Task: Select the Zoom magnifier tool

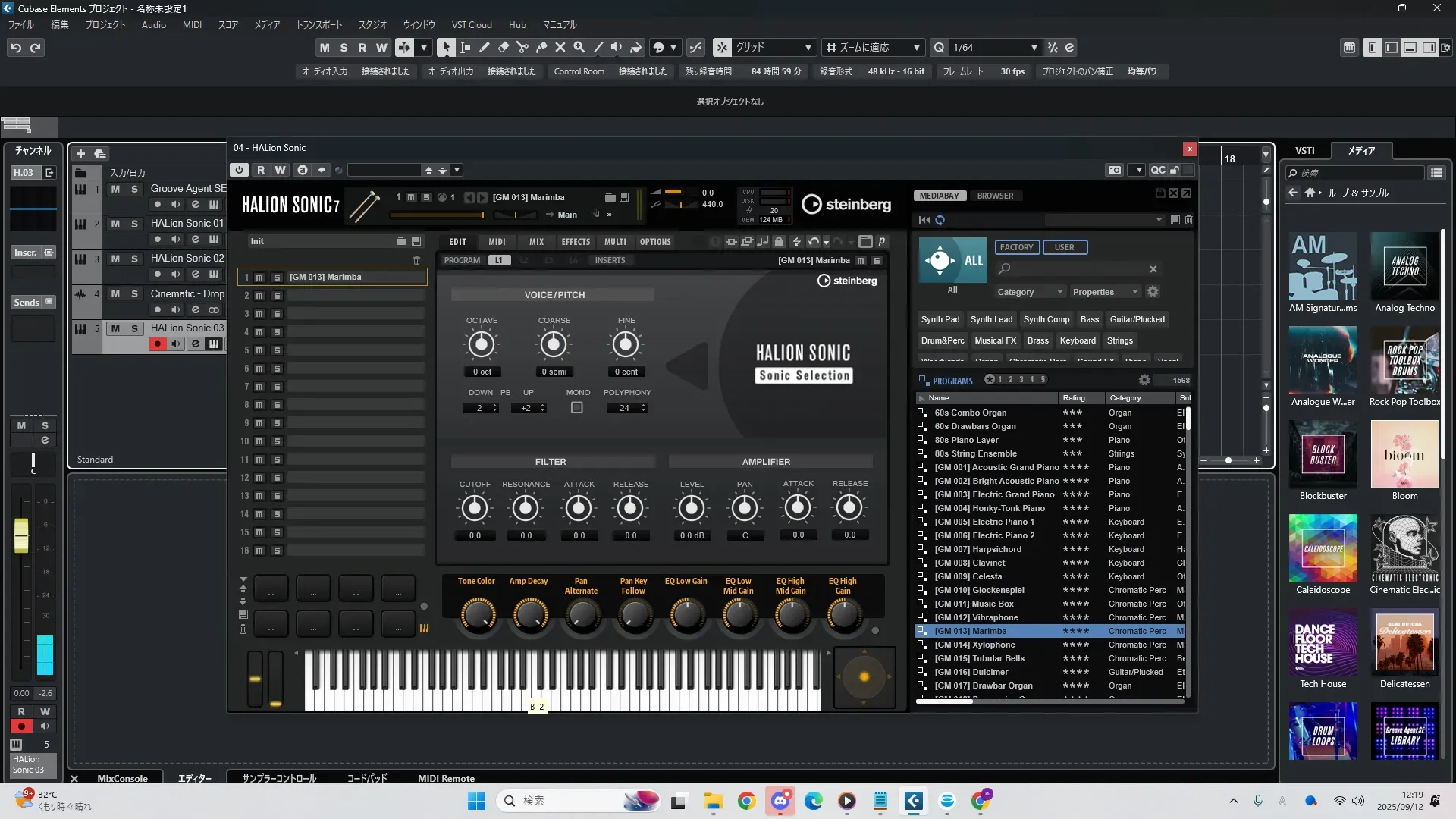Action: tap(579, 47)
